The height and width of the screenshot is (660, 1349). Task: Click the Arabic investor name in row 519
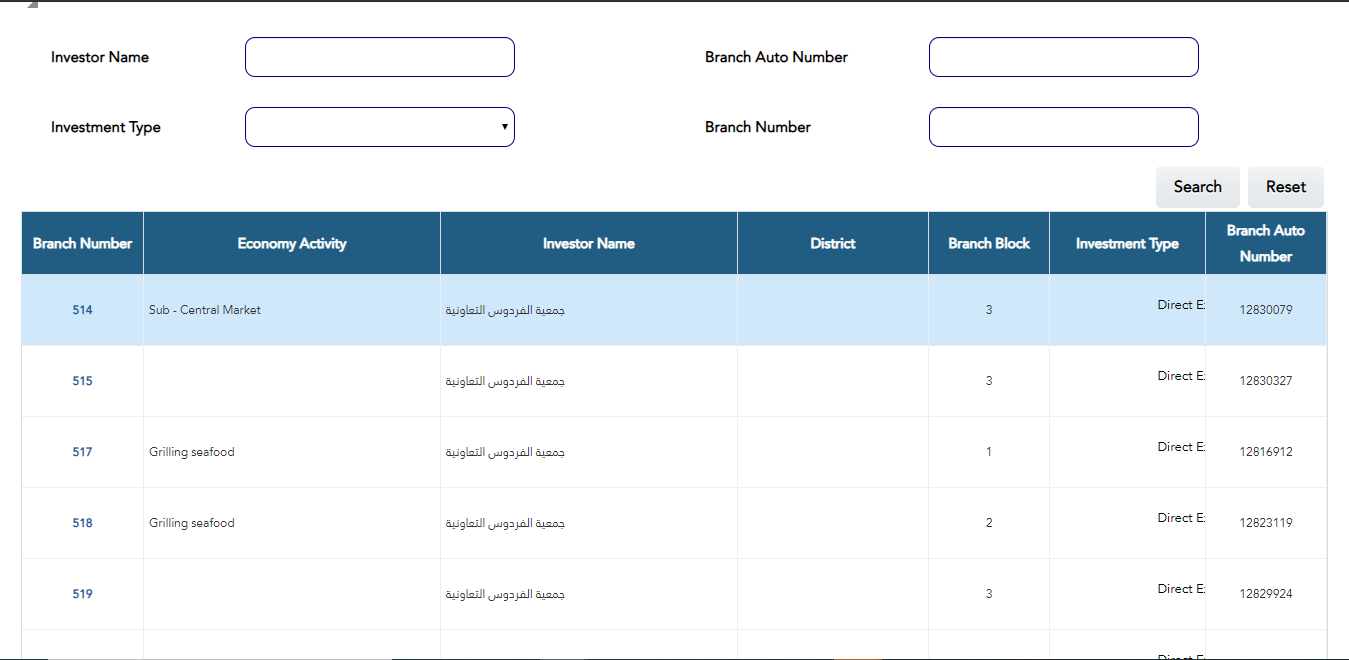[x=505, y=594]
